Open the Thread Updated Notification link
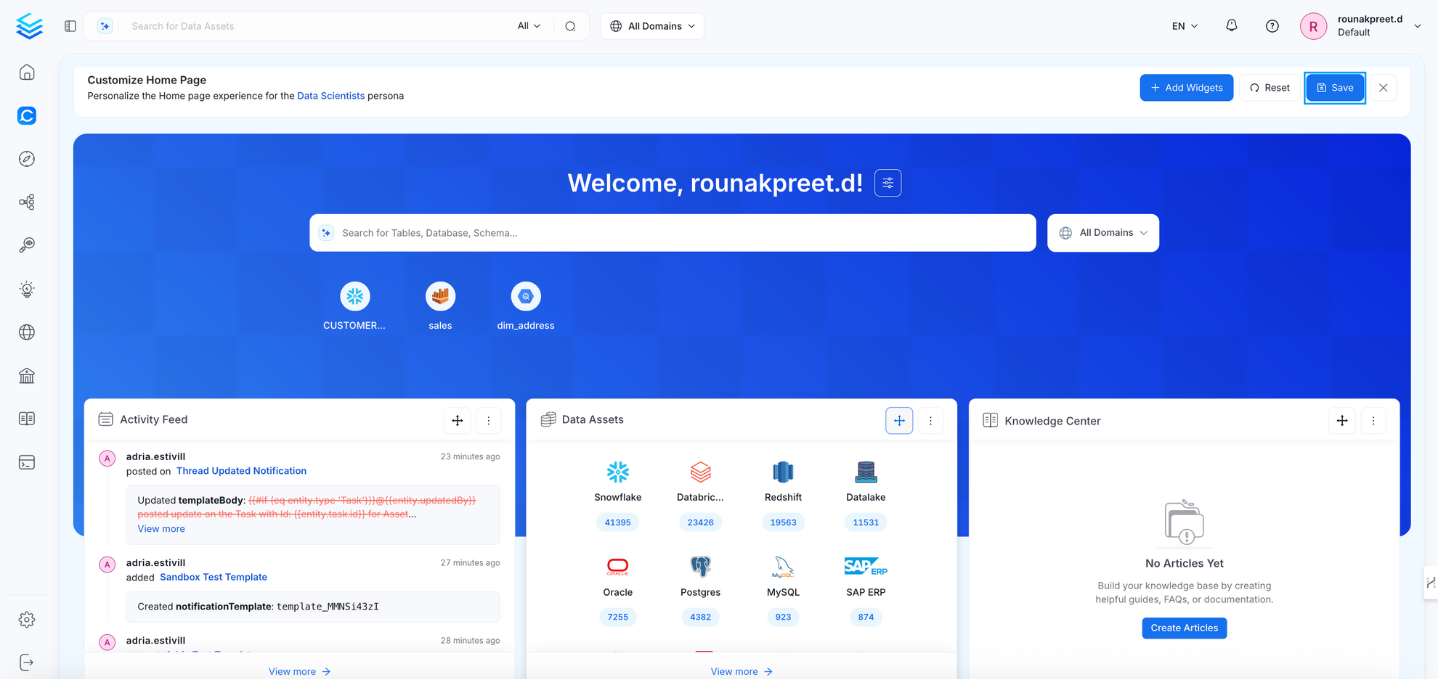This screenshot has width=1438, height=679. pyautogui.click(x=241, y=471)
